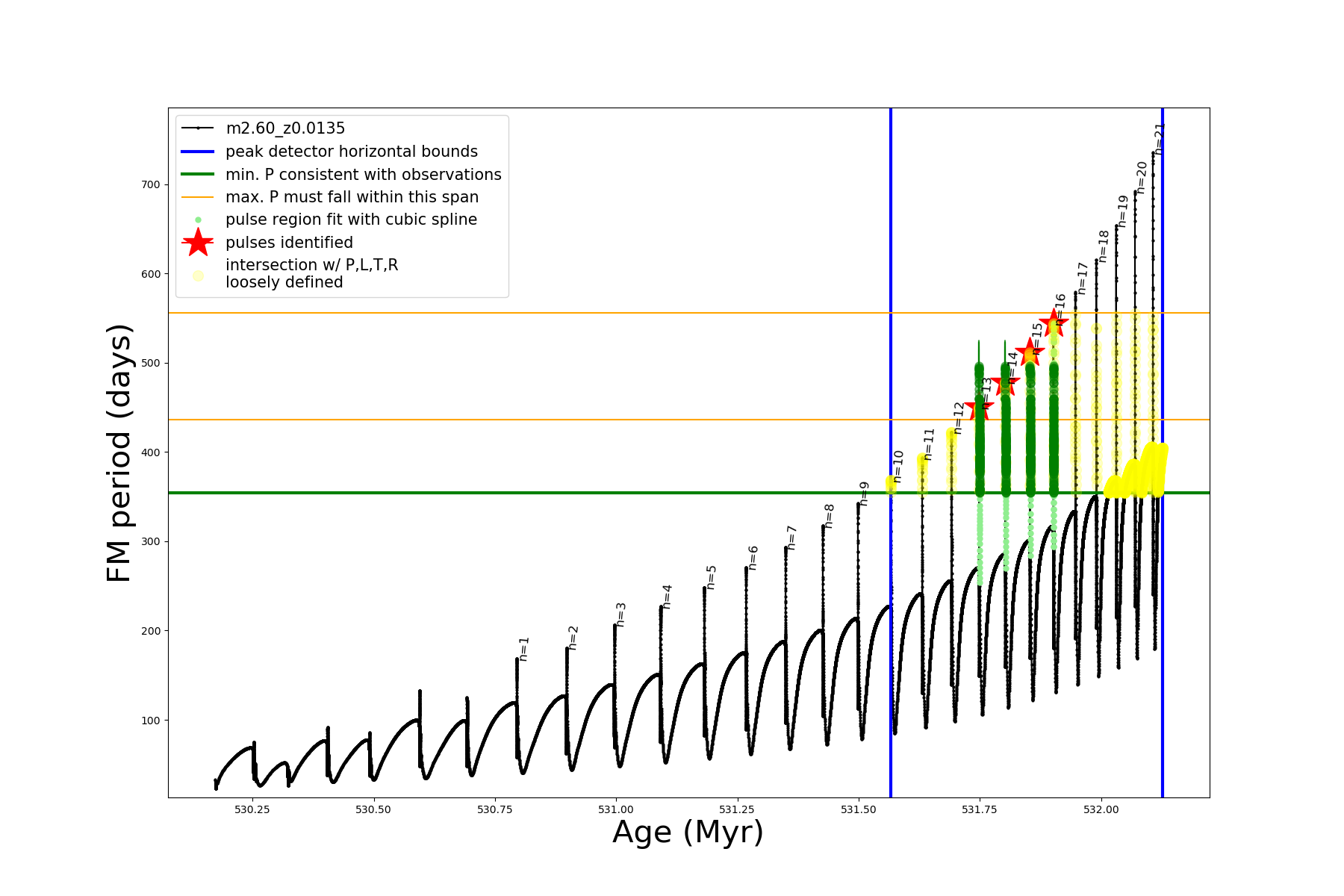
Task: Click the red star marker at pulse n=14
Action: click(1005, 384)
